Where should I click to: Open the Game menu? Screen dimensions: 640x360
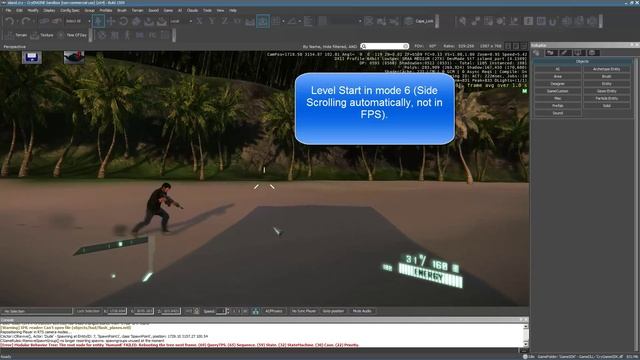(x=168, y=10)
